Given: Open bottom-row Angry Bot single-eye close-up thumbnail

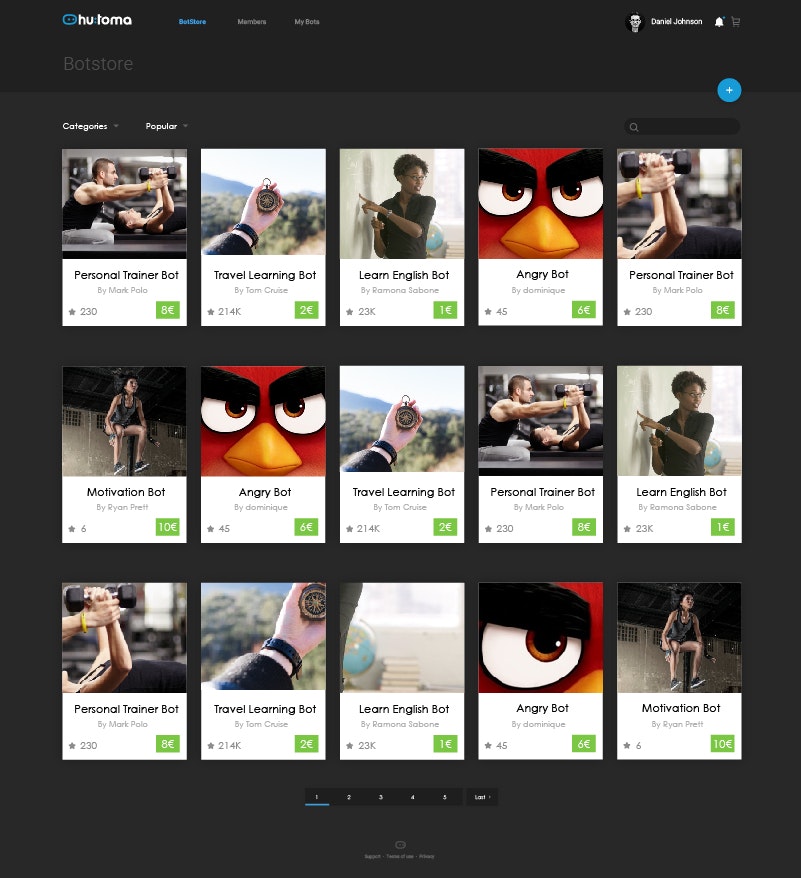Looking at the screenshot, I should 541,638.
